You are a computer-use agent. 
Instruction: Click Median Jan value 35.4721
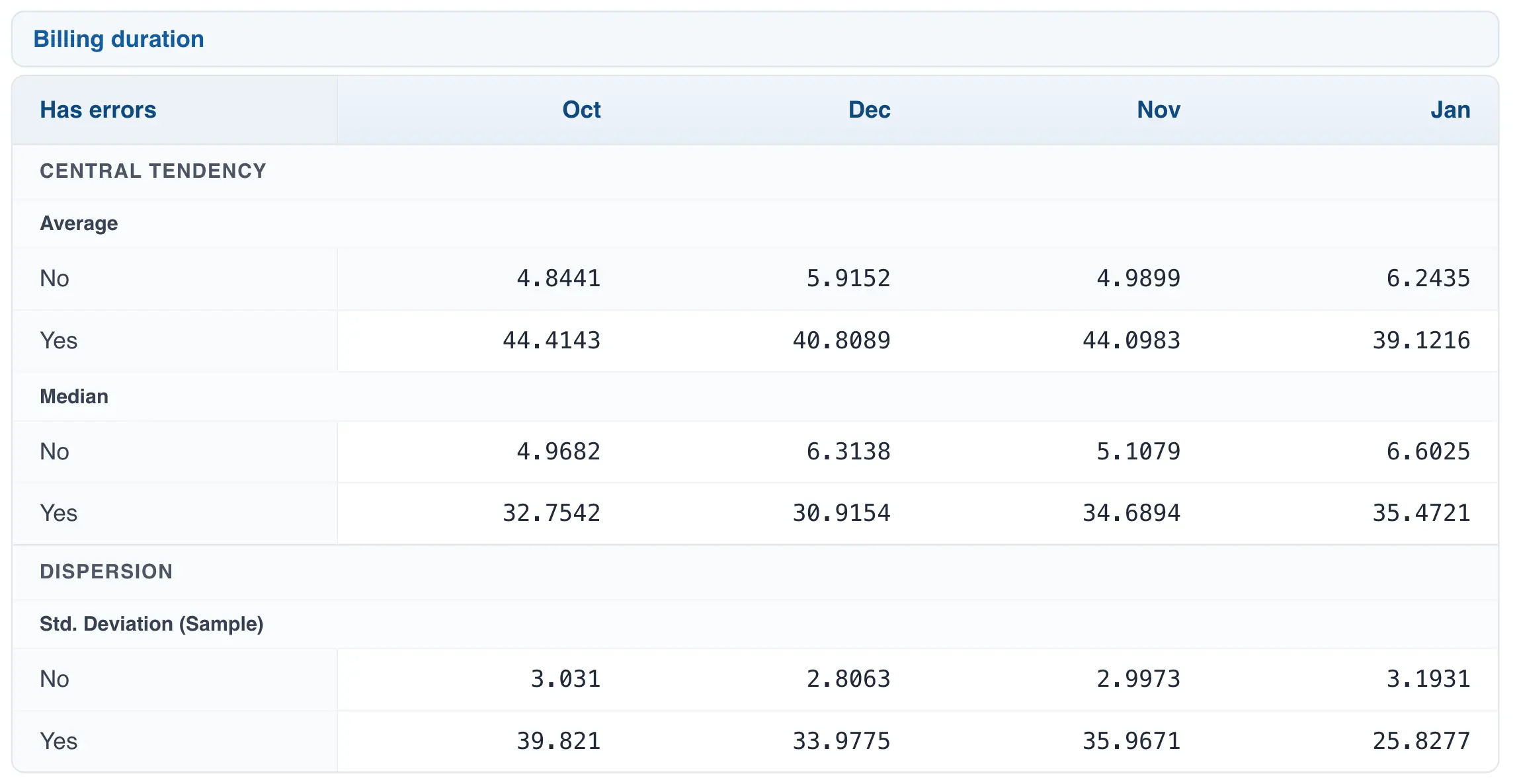pos(1422,513)
